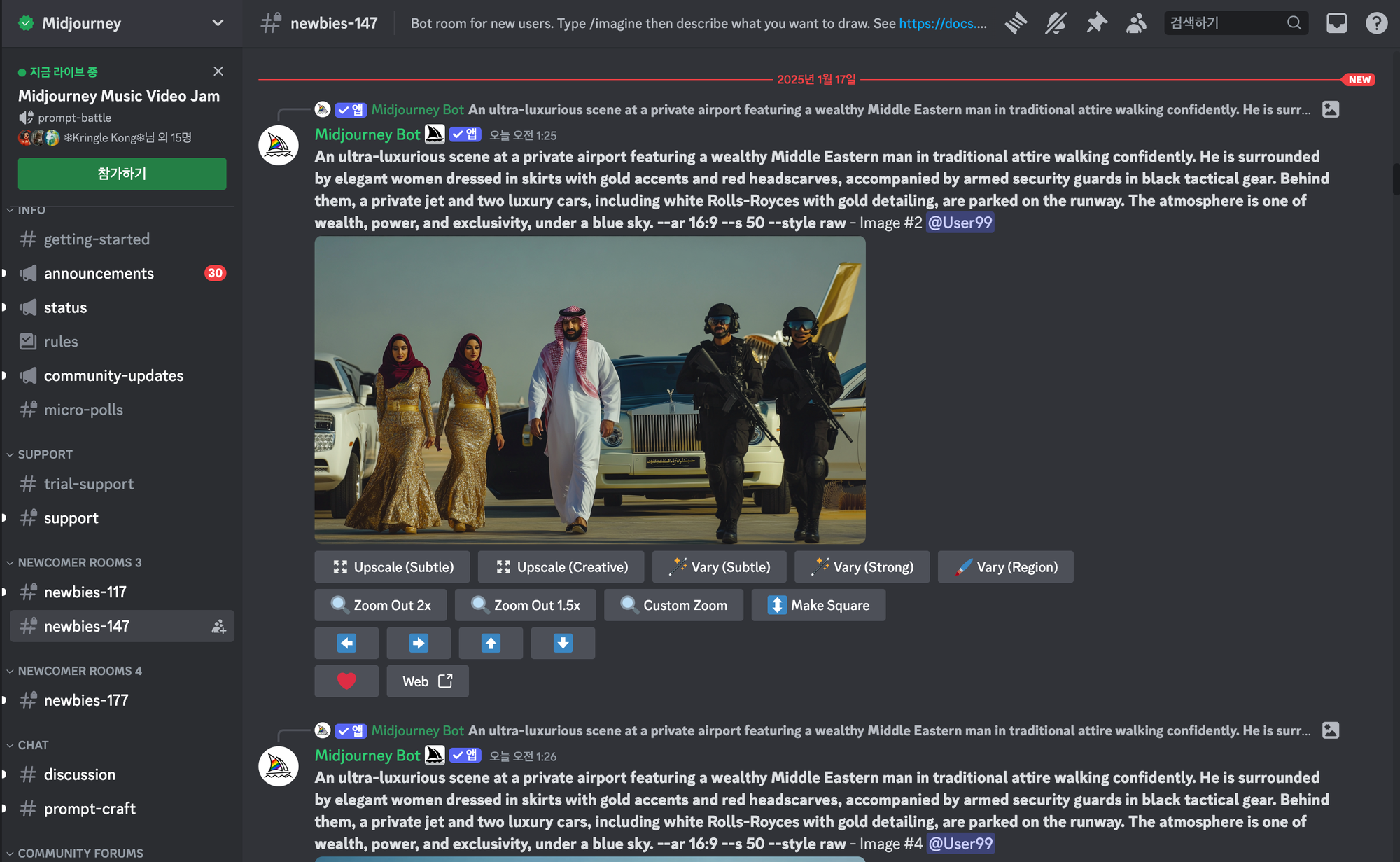The image size is (1400, 862).
Task: Pan image up with arrow button
Action: pos(491,643)
